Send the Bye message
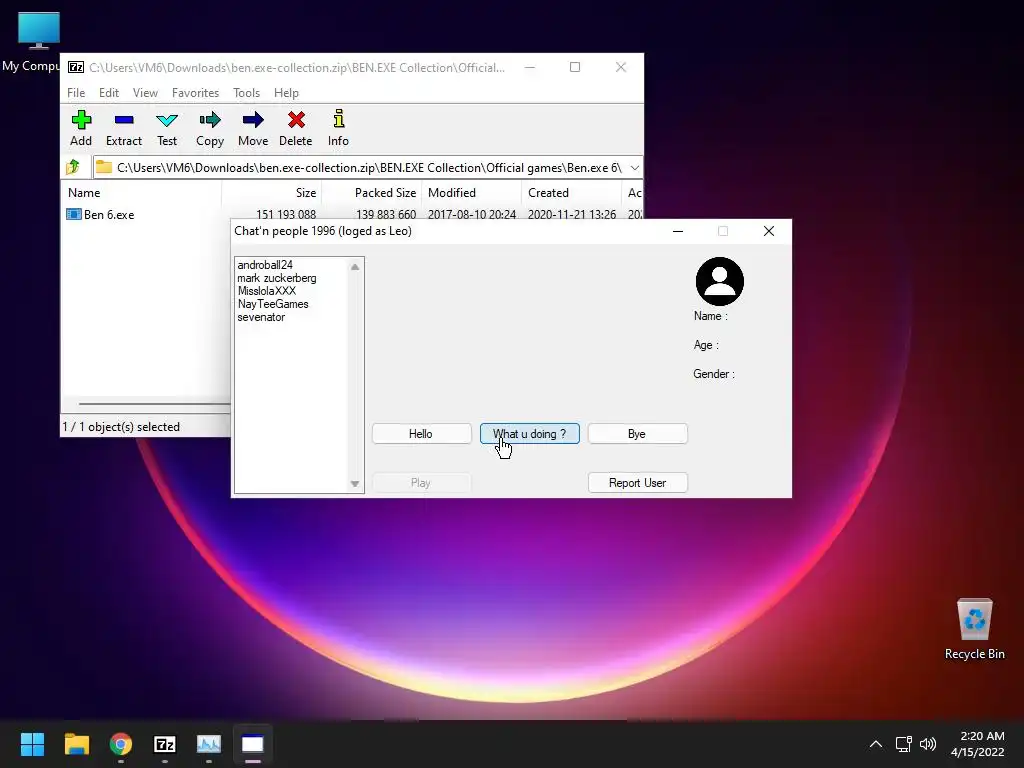 (x=637, y=434)
